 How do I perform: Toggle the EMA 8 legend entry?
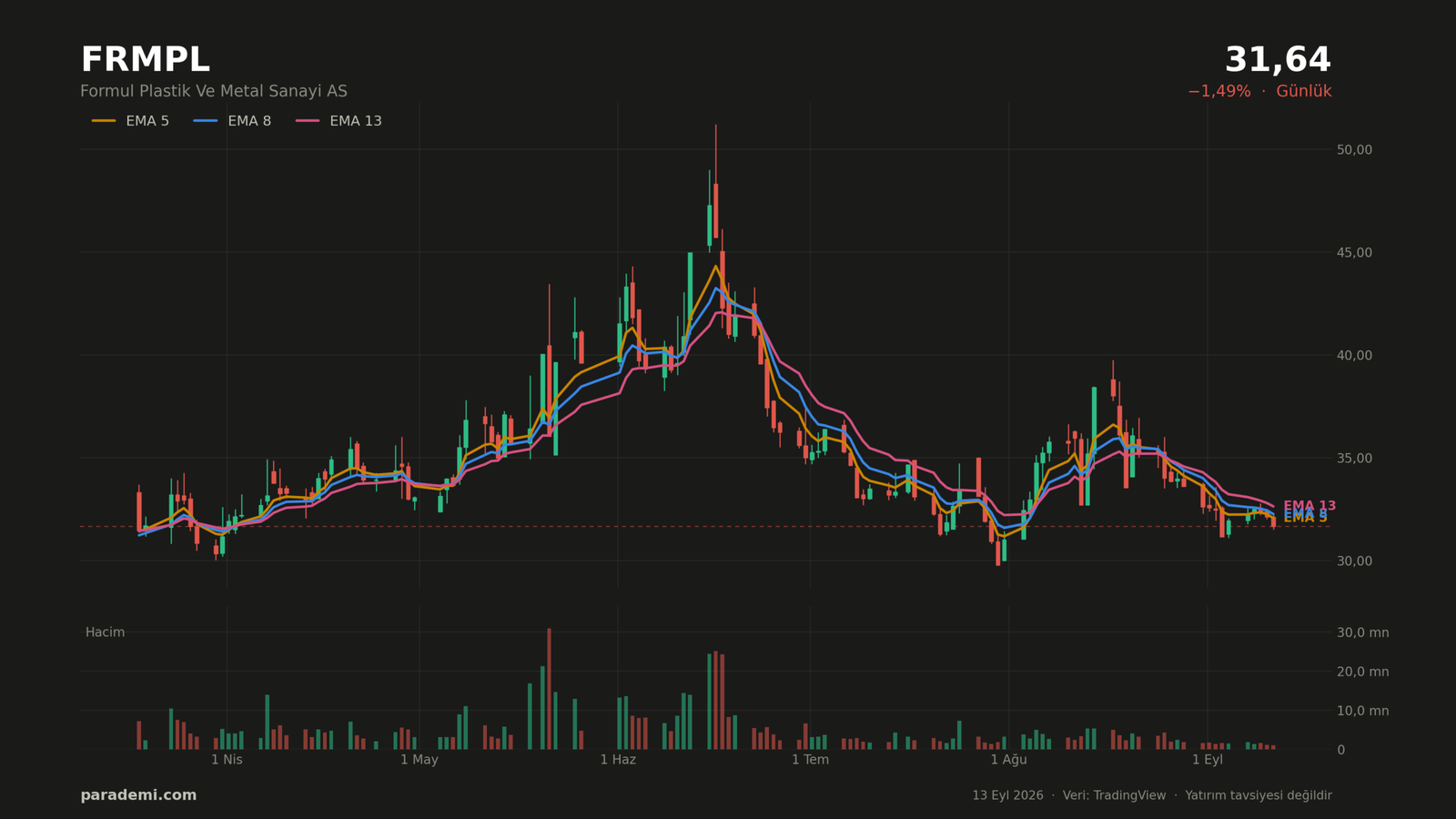pos(232,121)
